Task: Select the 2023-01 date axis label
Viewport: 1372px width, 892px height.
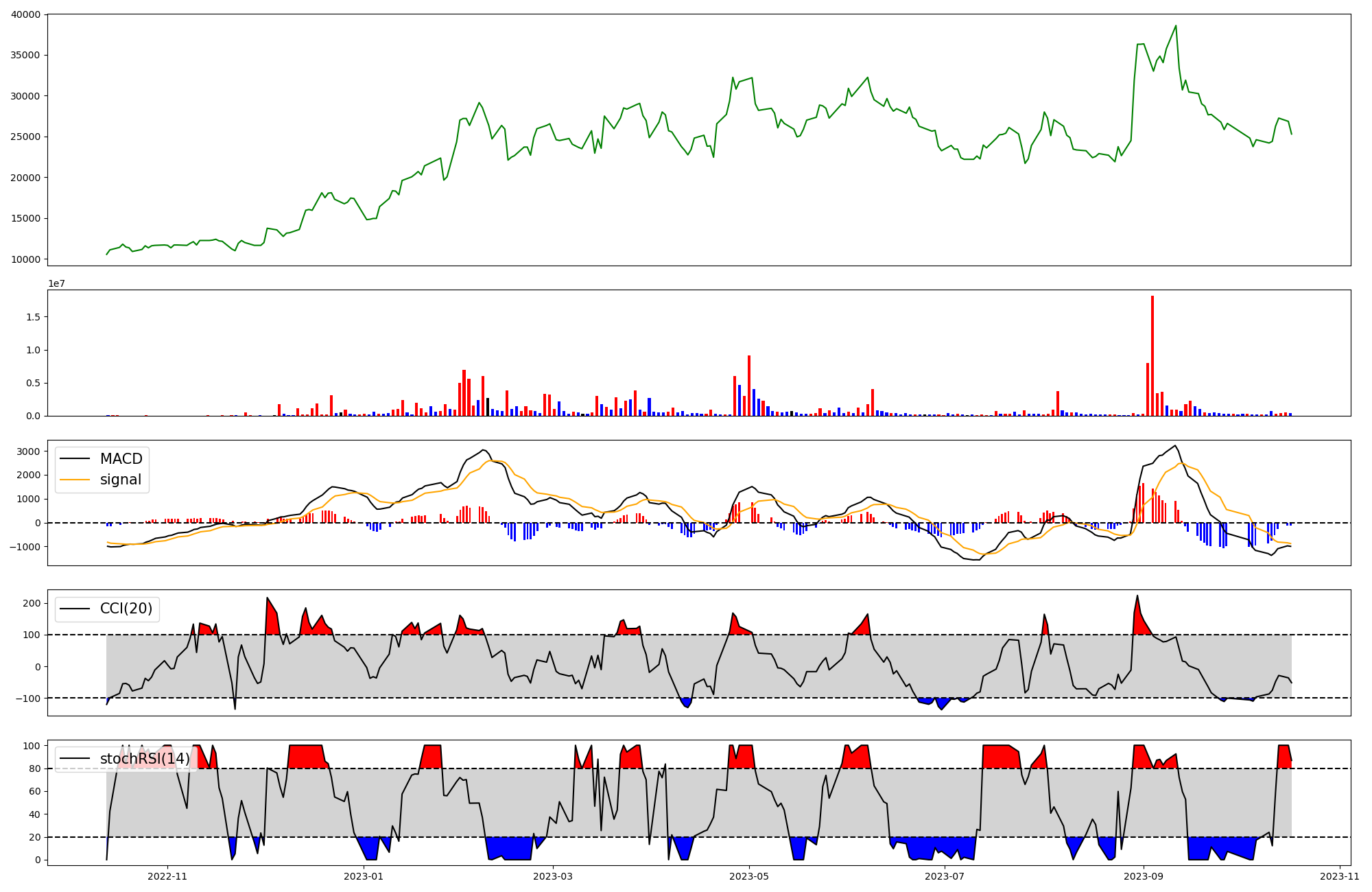Action: 364,876
